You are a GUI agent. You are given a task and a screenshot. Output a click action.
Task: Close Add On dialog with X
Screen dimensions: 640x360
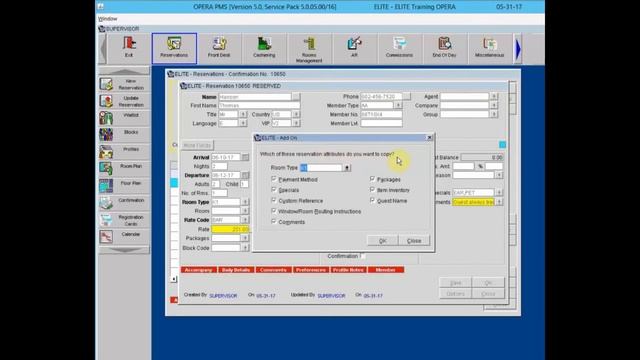click(429, 138)
